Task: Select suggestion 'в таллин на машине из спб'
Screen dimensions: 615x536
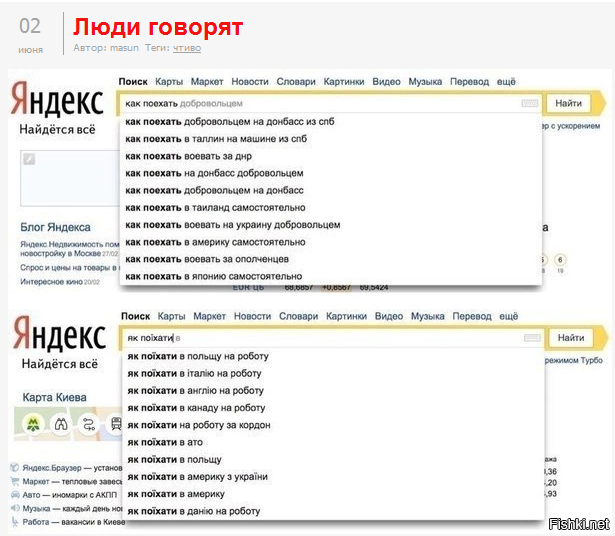Action: point(331,139)
